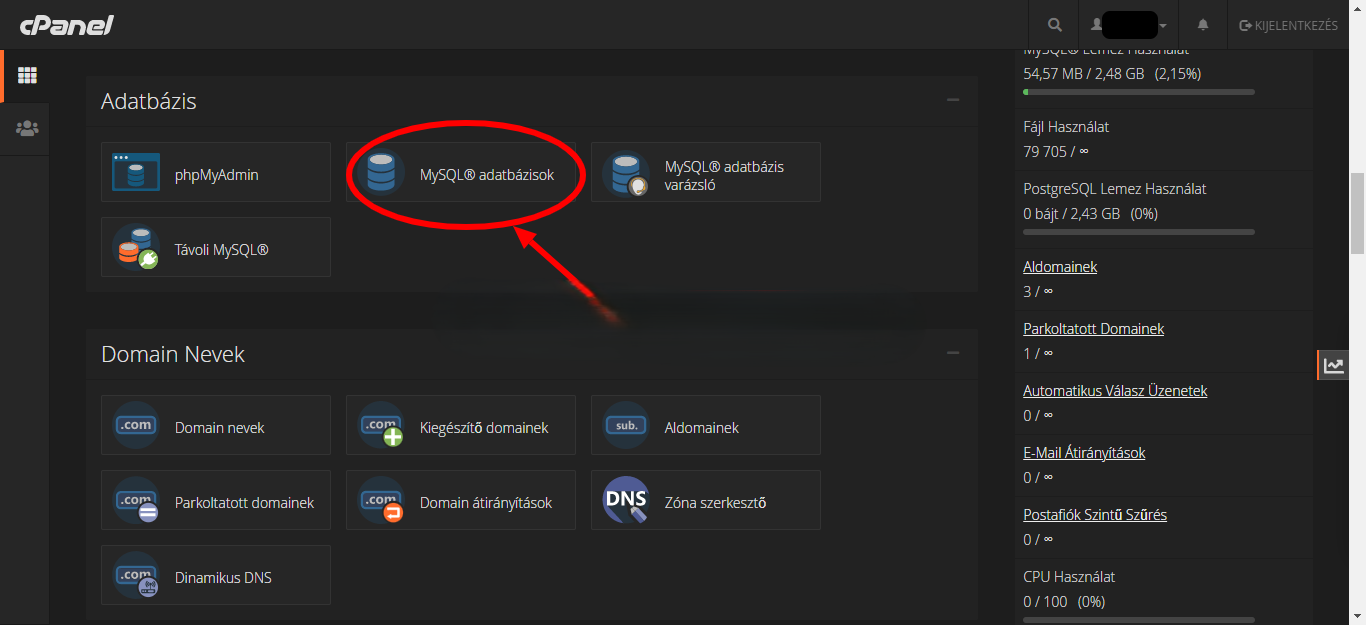Open the Parkoltatott Domainek statistics link
1366x625 pixels.
tap(1094, 329)
